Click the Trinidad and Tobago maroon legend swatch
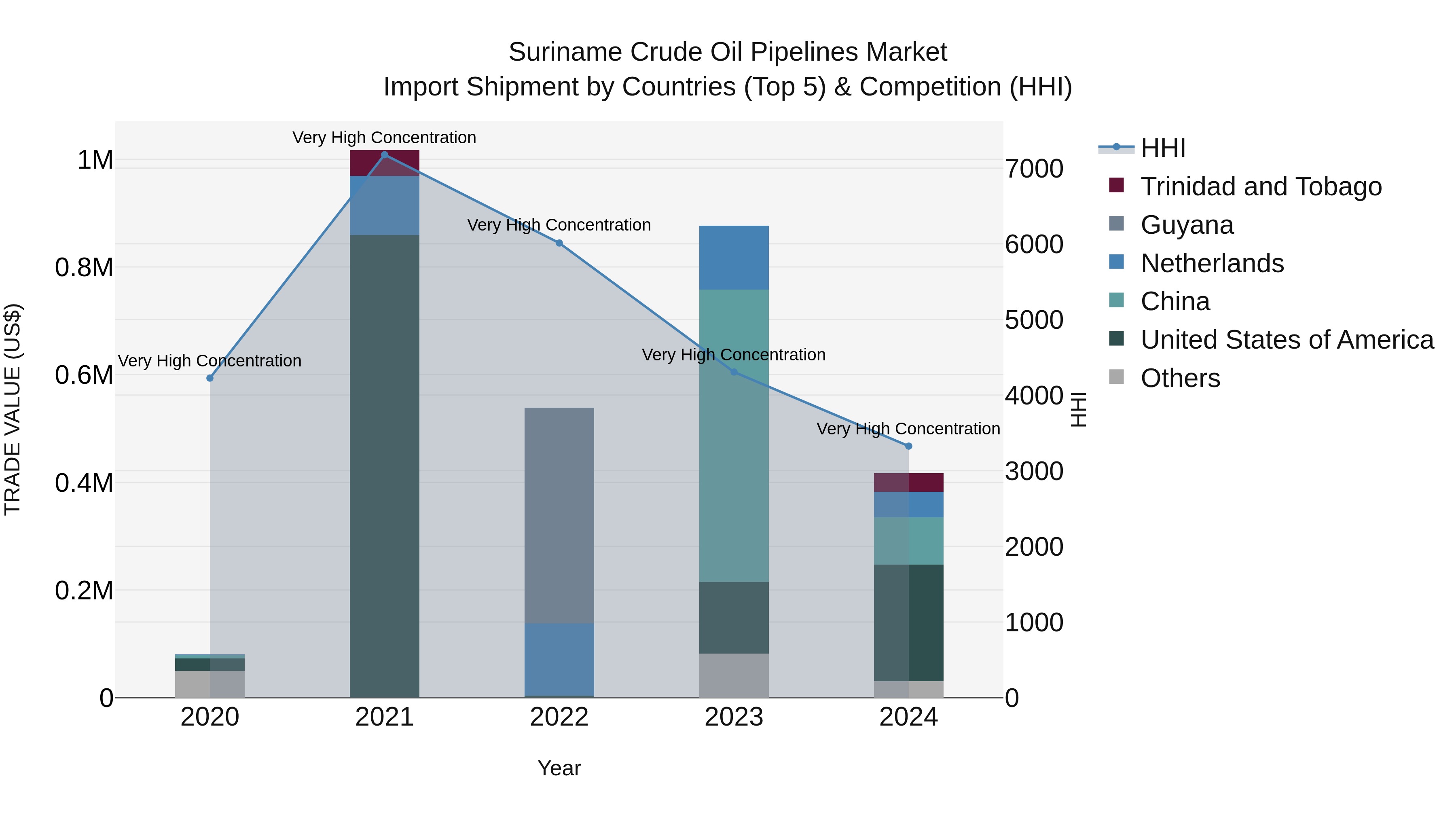 pyautogui.click(x=1116, y=185)
